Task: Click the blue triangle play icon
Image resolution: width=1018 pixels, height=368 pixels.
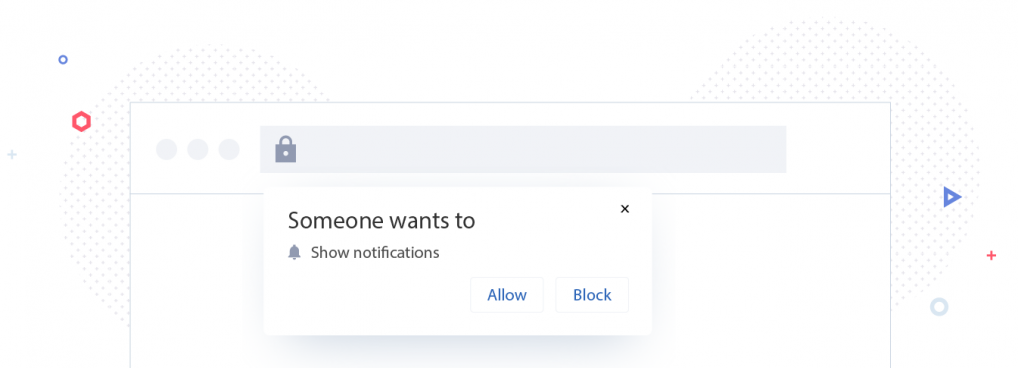Action: [x=952, y=197]
